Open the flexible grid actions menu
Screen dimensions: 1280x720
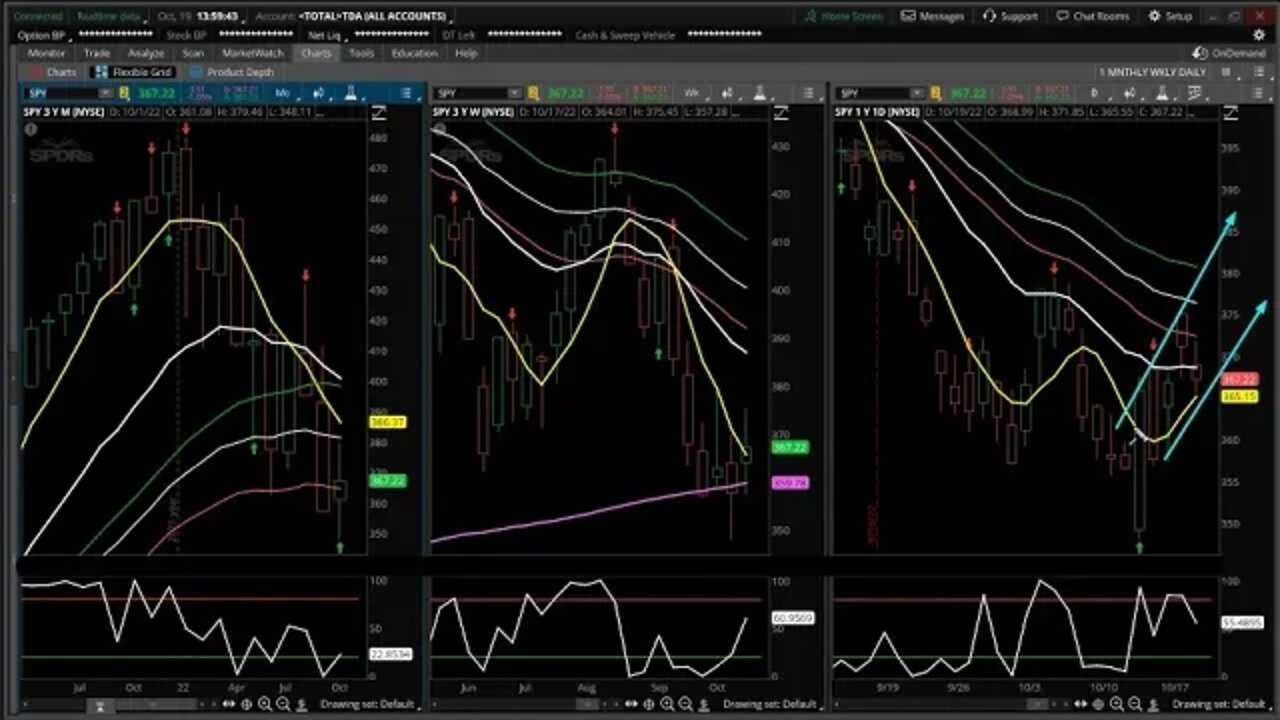coord(1258,72)
